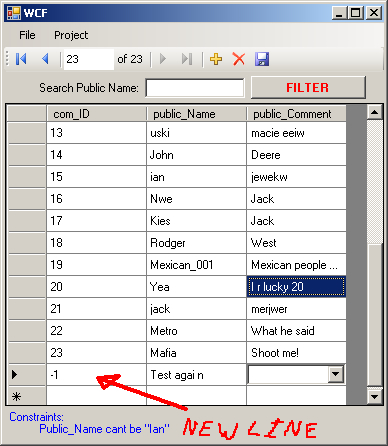Screen dimensions: 388x446
Task: Select row header with current-row arrow
Action: click(x=27, y=375)
